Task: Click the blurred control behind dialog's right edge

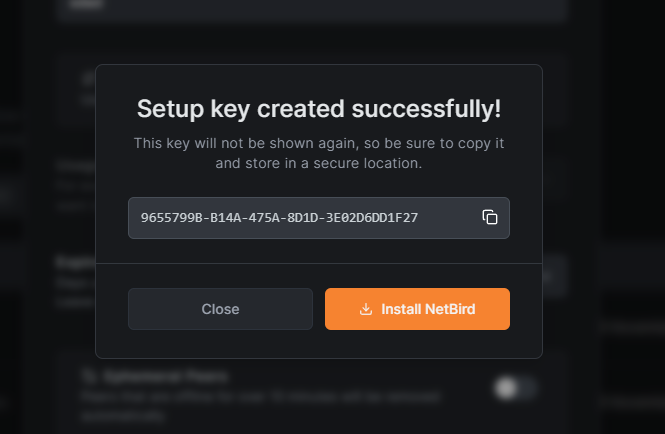Action: click(555, 277)
